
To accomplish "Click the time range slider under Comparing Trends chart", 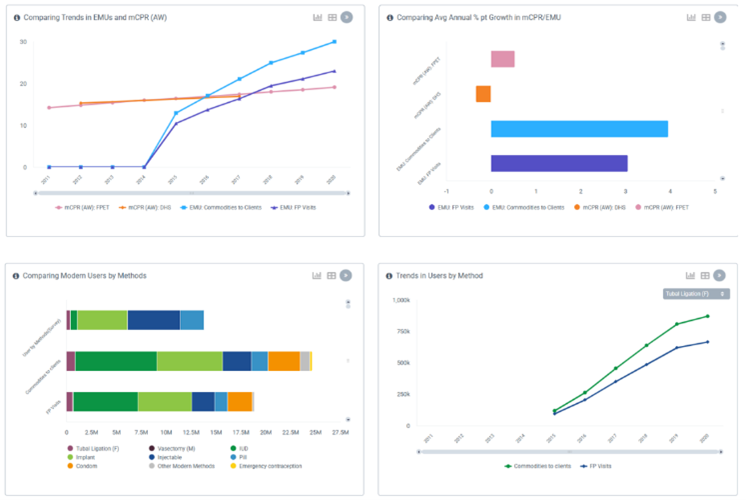I will (190, 191).
